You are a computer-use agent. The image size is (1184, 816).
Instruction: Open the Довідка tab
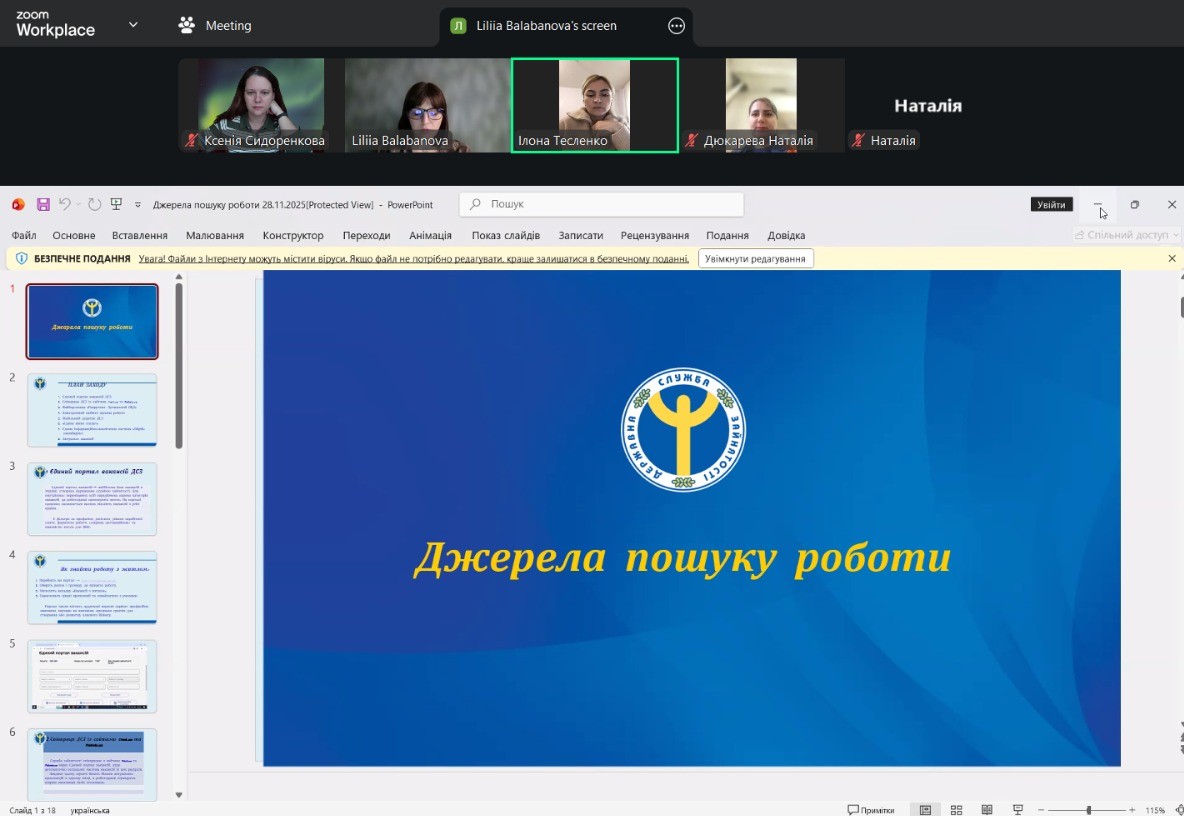786,236
